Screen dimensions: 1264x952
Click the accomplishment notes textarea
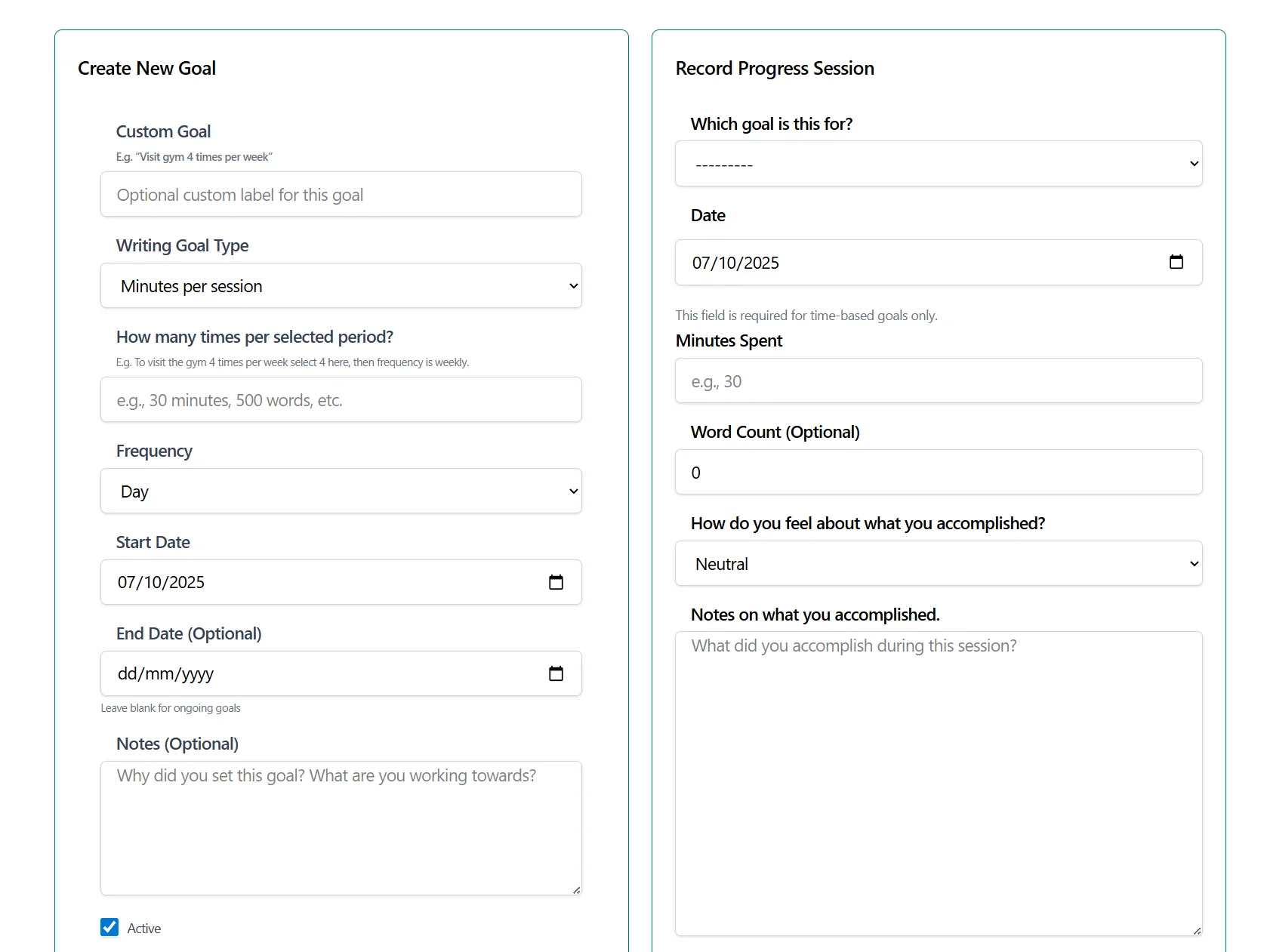(x=939, y=784)
